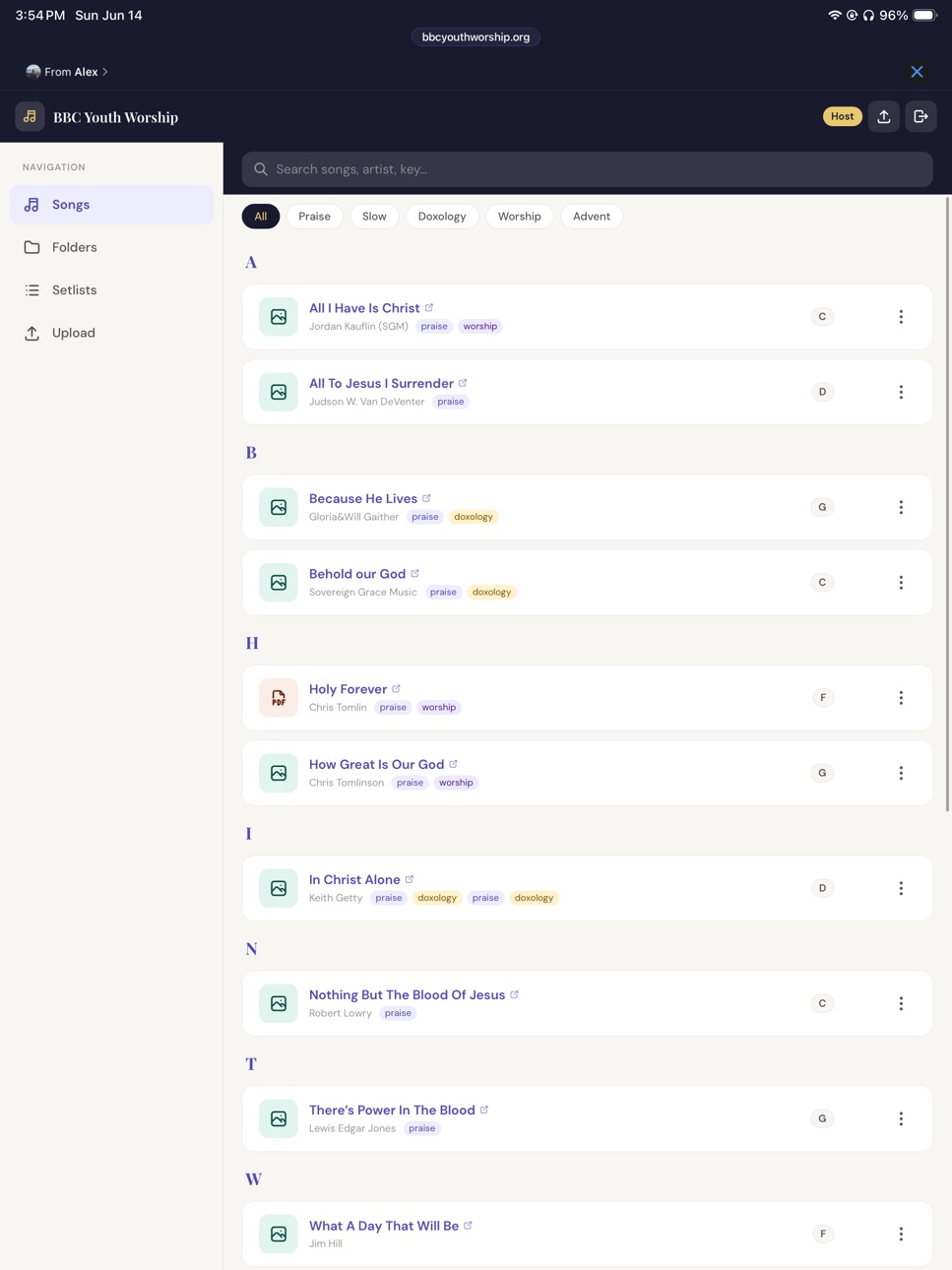Click doxology tag on Because He Lives
Image resolution: width=952 pixels, height=1270 pixels.
474,517
